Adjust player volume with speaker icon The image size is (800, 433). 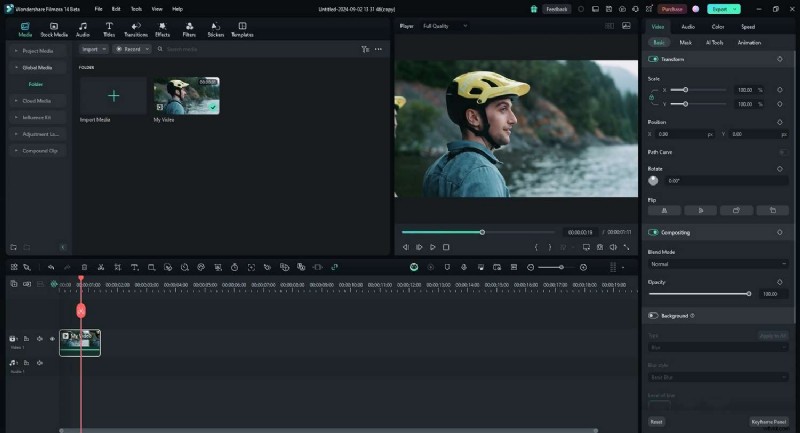click(x=613, y=247)
